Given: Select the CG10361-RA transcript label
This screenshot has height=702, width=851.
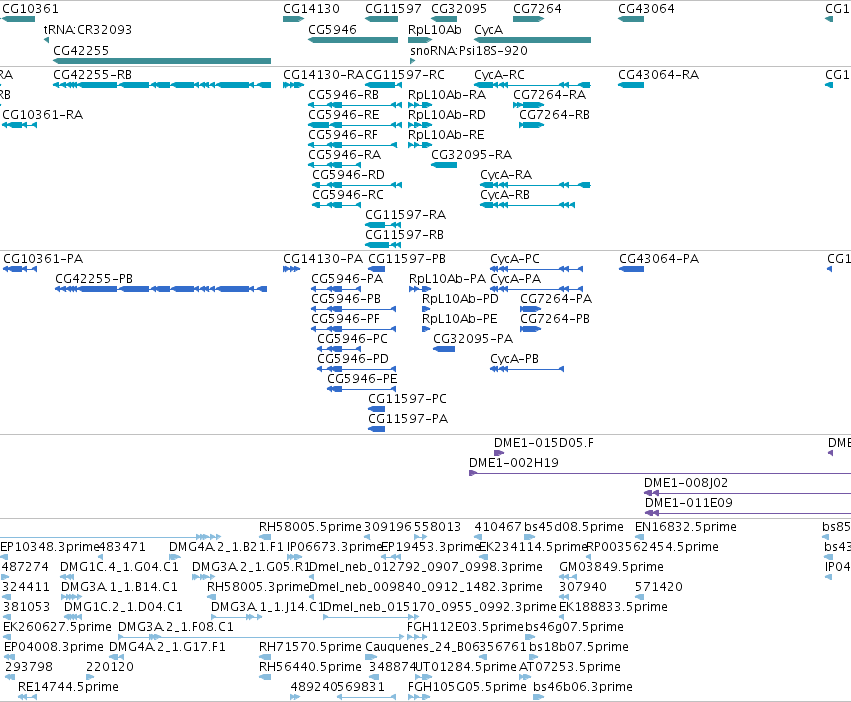Looking at the screenshot, I should tap(42, 115).
